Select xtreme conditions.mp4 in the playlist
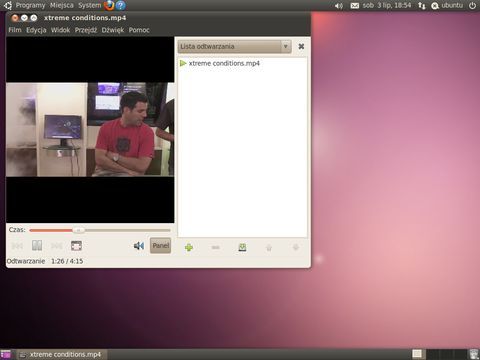Screen dimensions: 480x360 (x=243, y=63)
